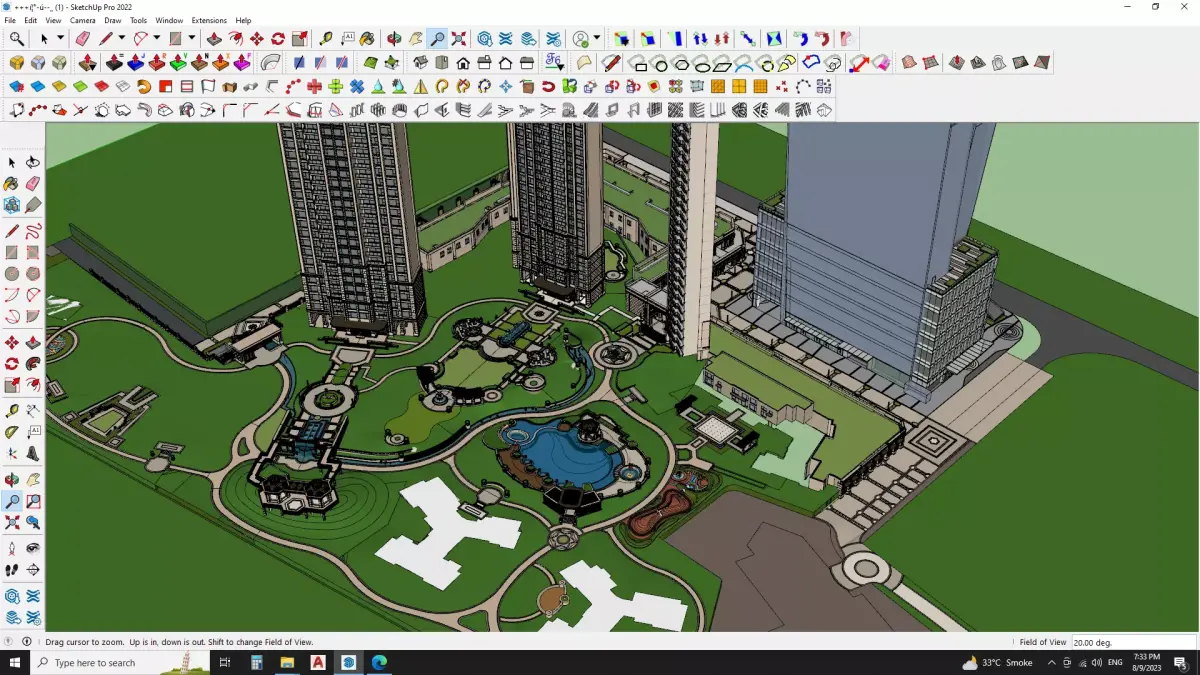Select the Circle tool in left toolbar
This screenshot has width=1200, height=675.
pos(12,273)
